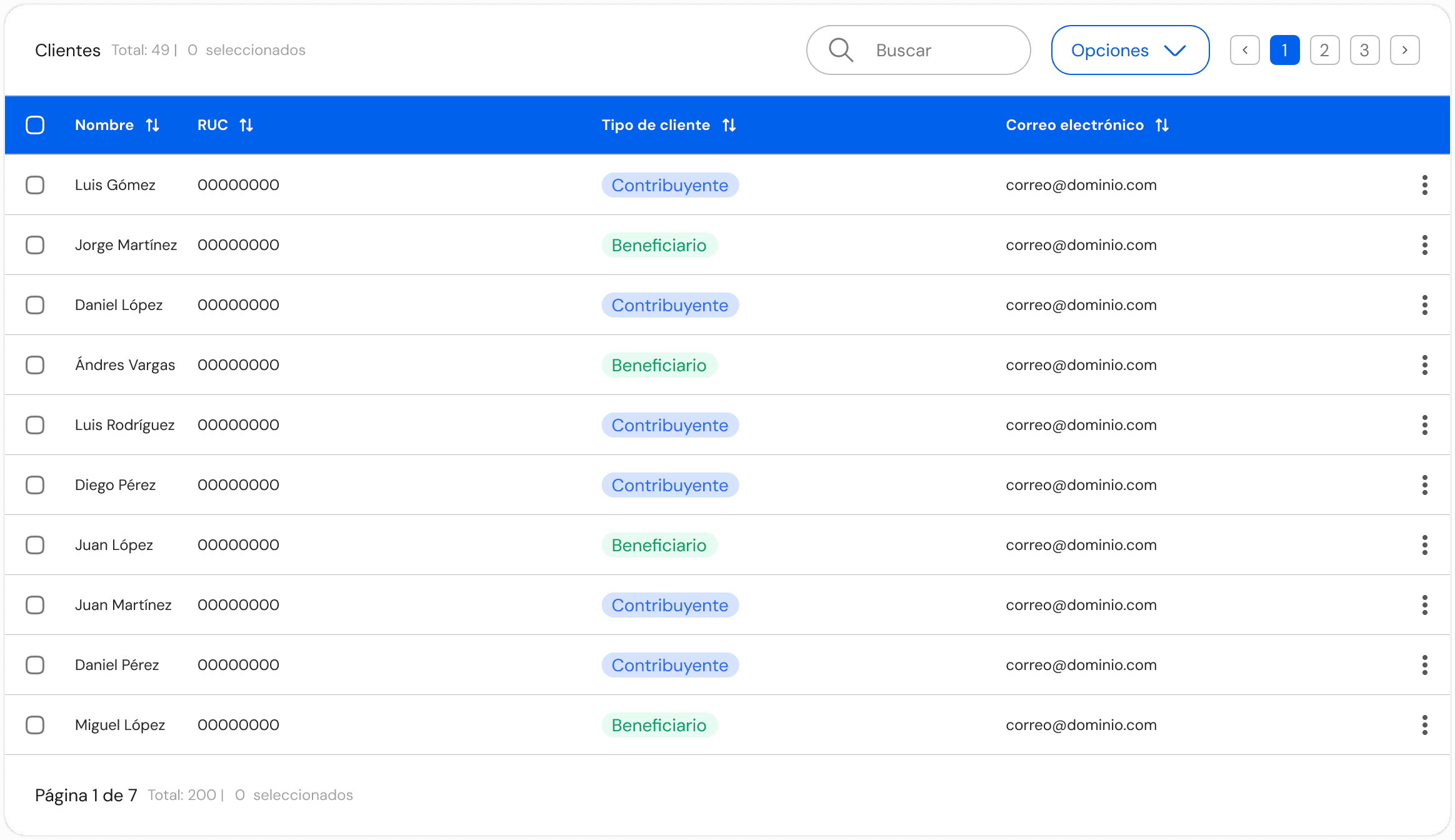Select Daniel López row checkbox

pos(35,305)
